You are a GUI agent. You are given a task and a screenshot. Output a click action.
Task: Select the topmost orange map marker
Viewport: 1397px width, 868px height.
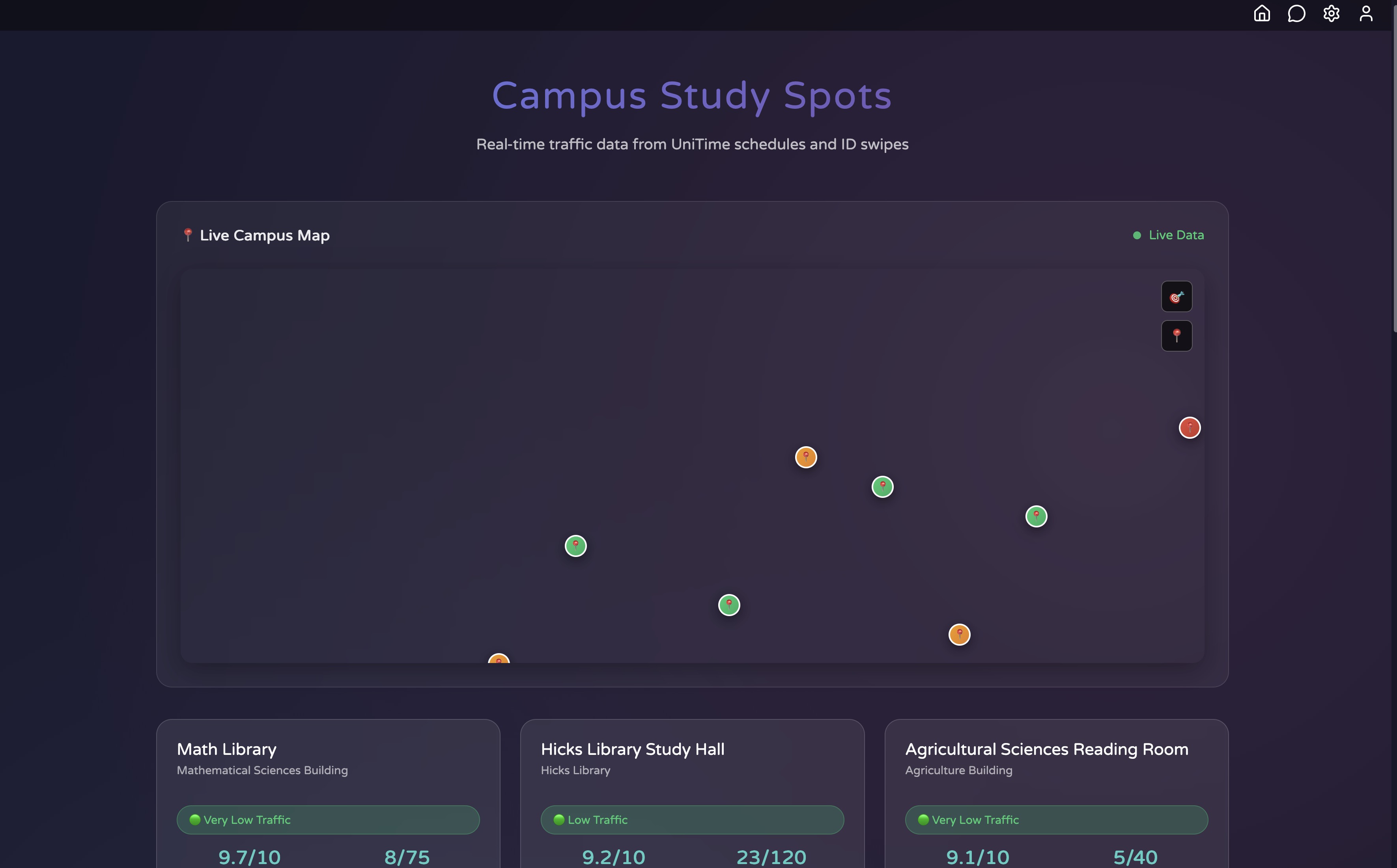(805, 457)
